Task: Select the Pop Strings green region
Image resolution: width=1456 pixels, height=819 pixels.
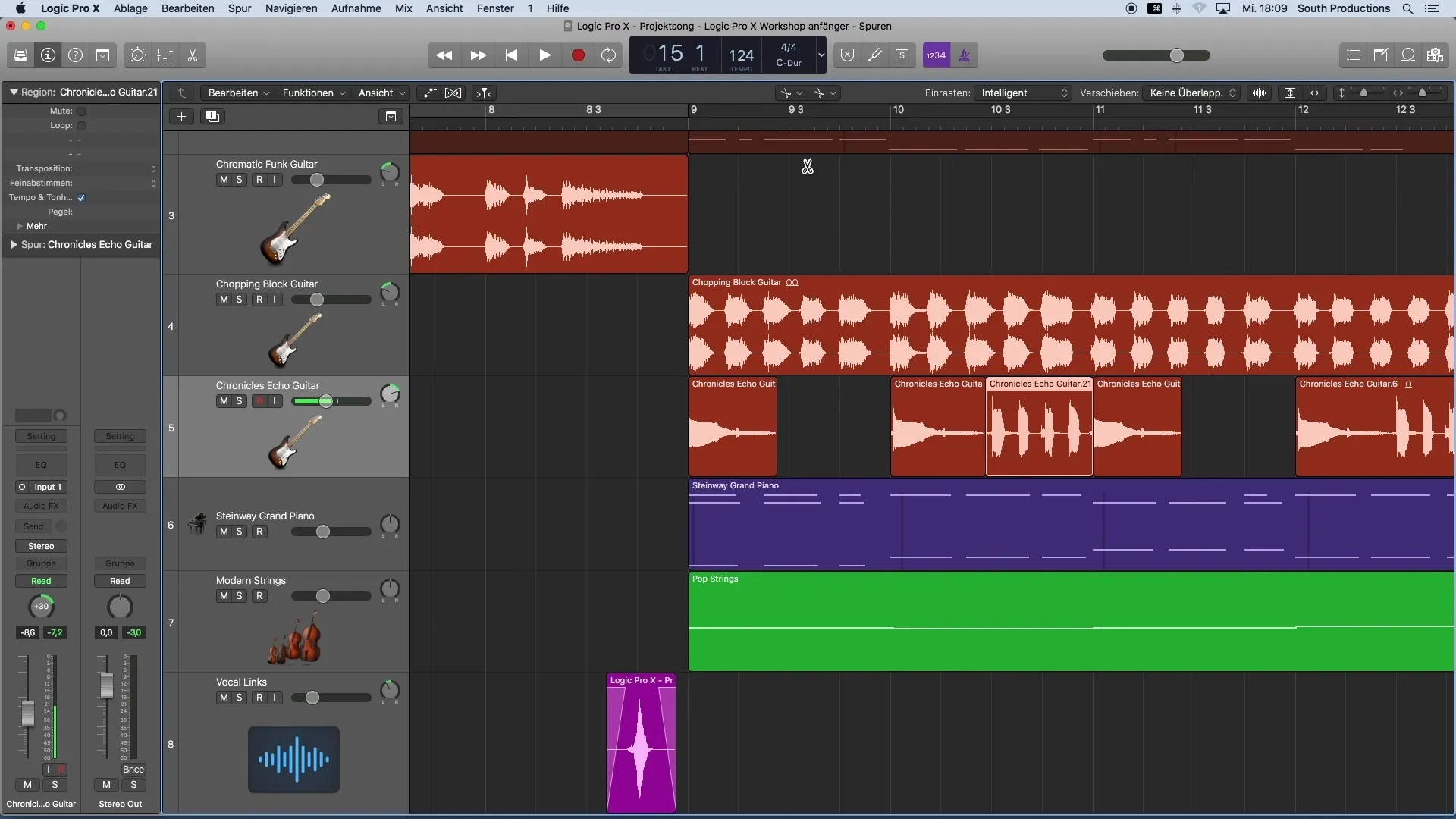Action: [x=1071, y=622]
